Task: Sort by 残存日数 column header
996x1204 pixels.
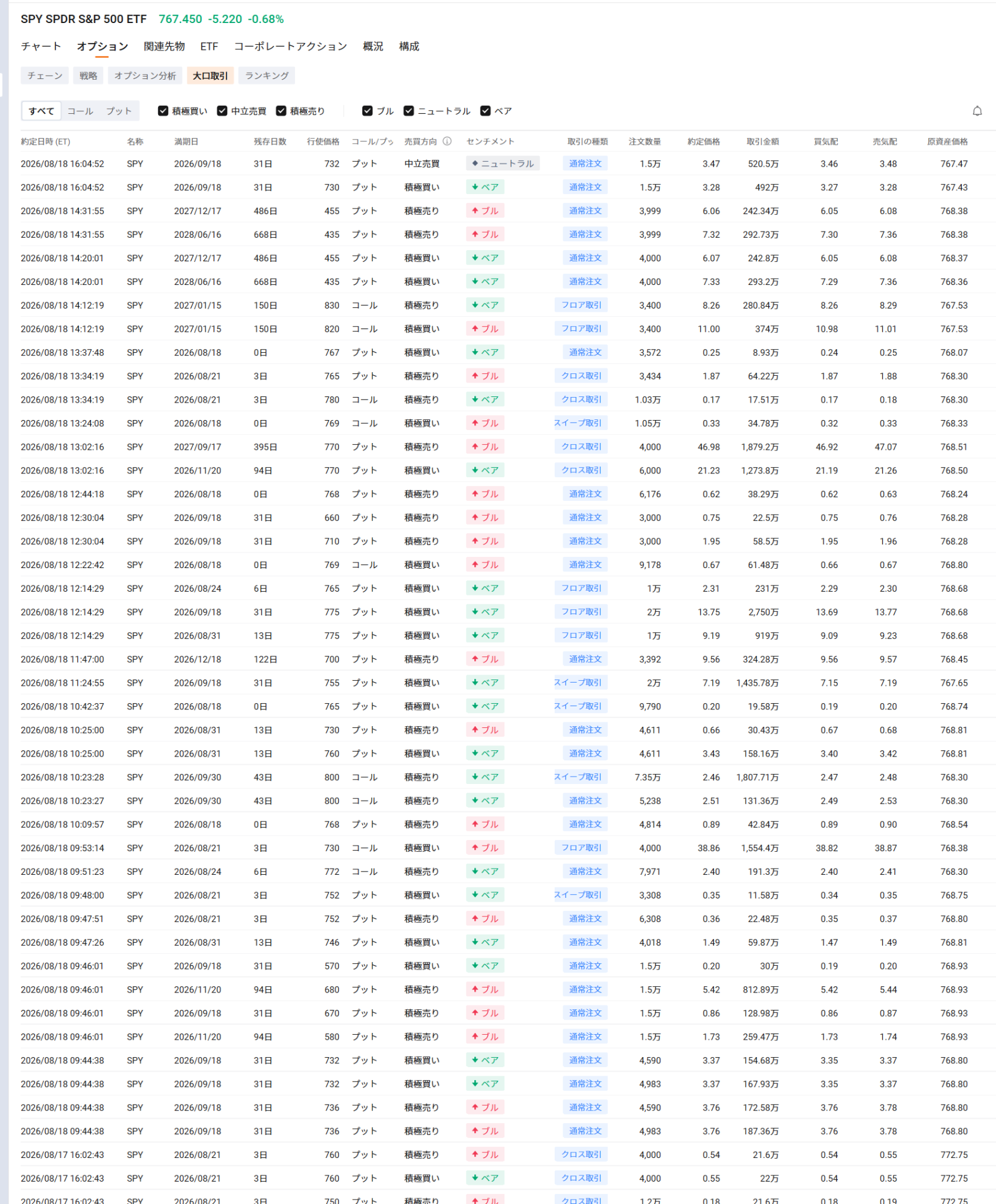Action: [270, 141]
